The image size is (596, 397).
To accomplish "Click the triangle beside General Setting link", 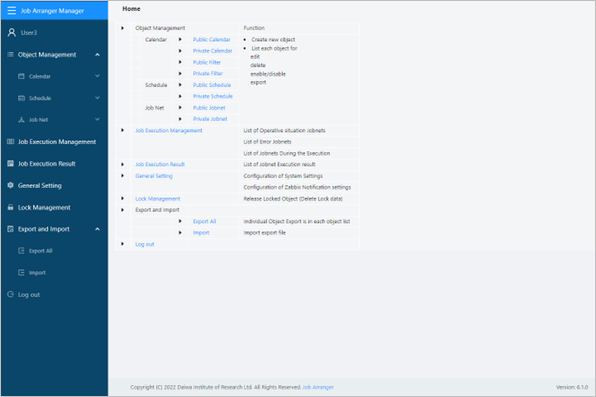I will pyautogui.click(x=122, y=176).
